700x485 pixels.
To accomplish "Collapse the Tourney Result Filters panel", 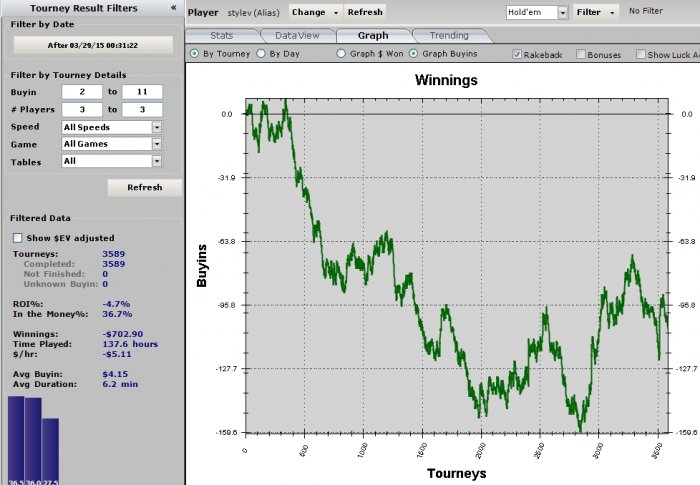I will tap(174, 8).
